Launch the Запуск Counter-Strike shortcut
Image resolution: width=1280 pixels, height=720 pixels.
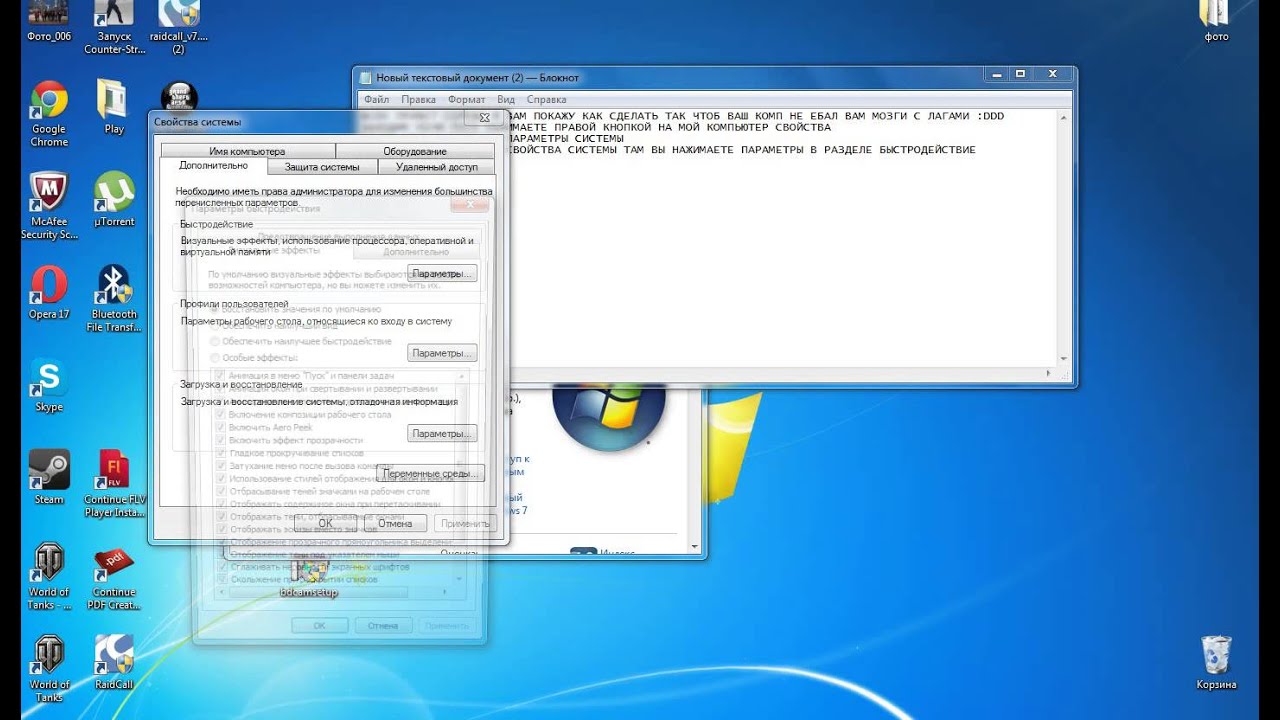pyautogui.click(x=114, y=27)
